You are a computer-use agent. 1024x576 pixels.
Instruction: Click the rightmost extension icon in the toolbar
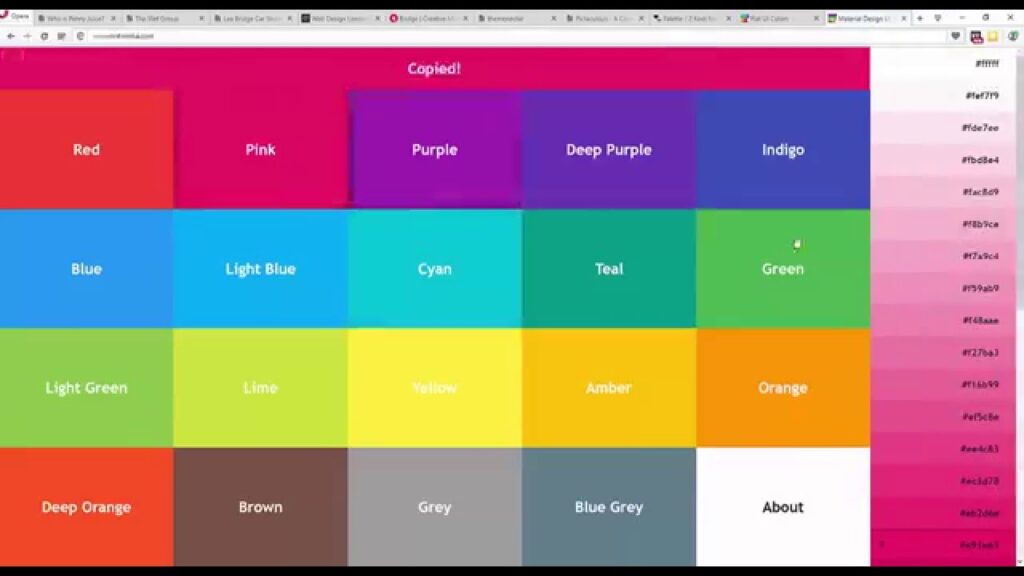click(x=1013, y=35)
